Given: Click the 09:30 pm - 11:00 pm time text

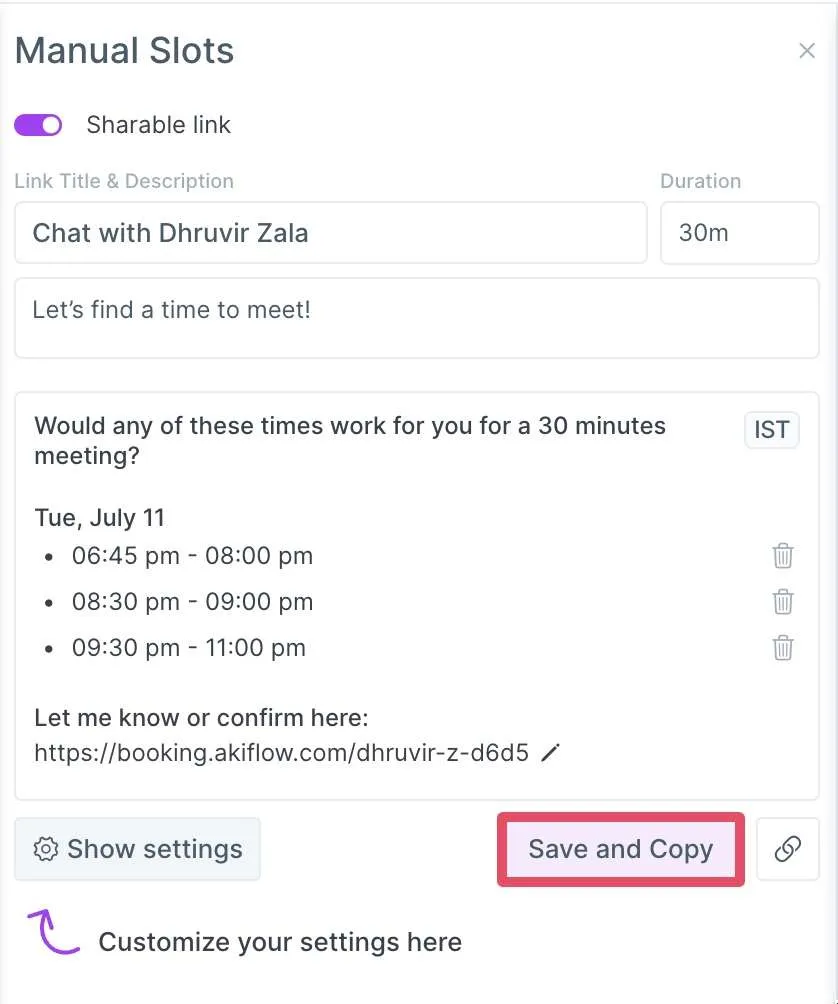Looking at the screenshot, I should point(189,648).
